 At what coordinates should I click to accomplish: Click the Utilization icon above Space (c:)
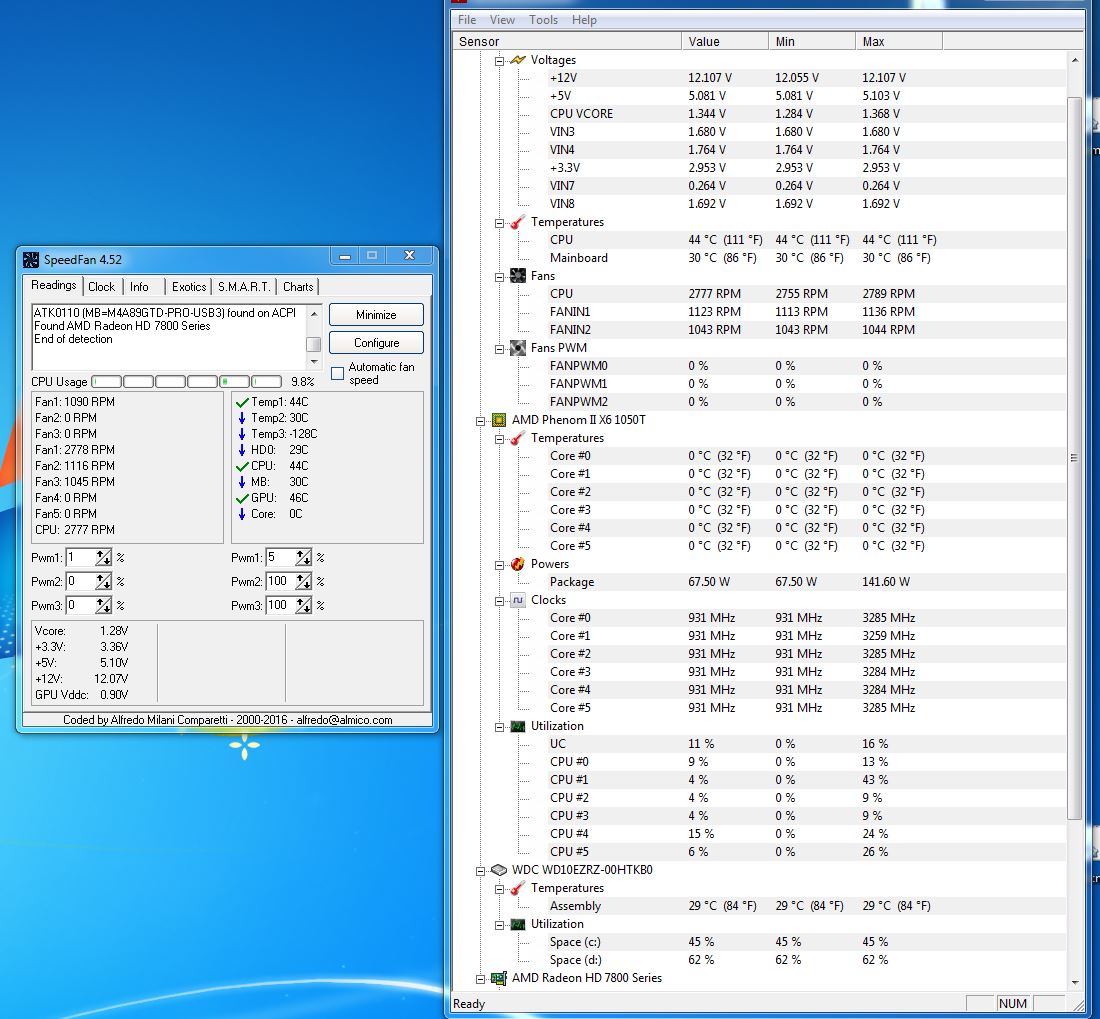(518, 924)
